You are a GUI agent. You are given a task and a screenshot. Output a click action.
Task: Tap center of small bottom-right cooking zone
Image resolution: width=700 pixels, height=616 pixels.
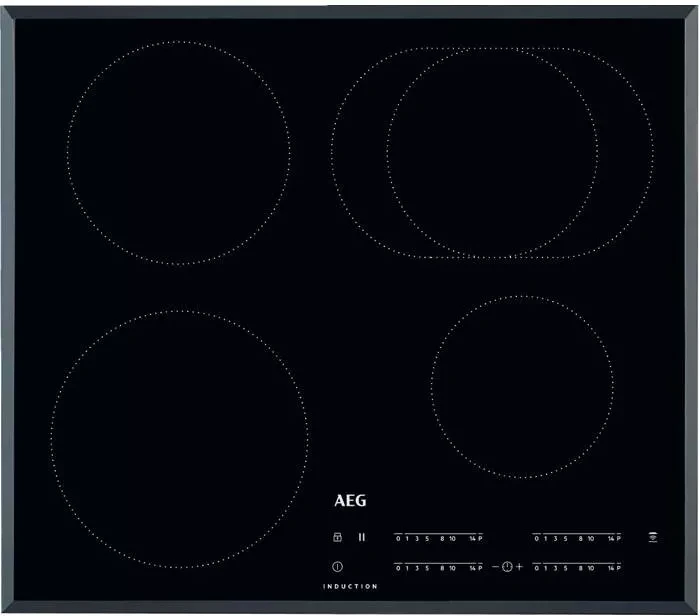click(522, 385)
